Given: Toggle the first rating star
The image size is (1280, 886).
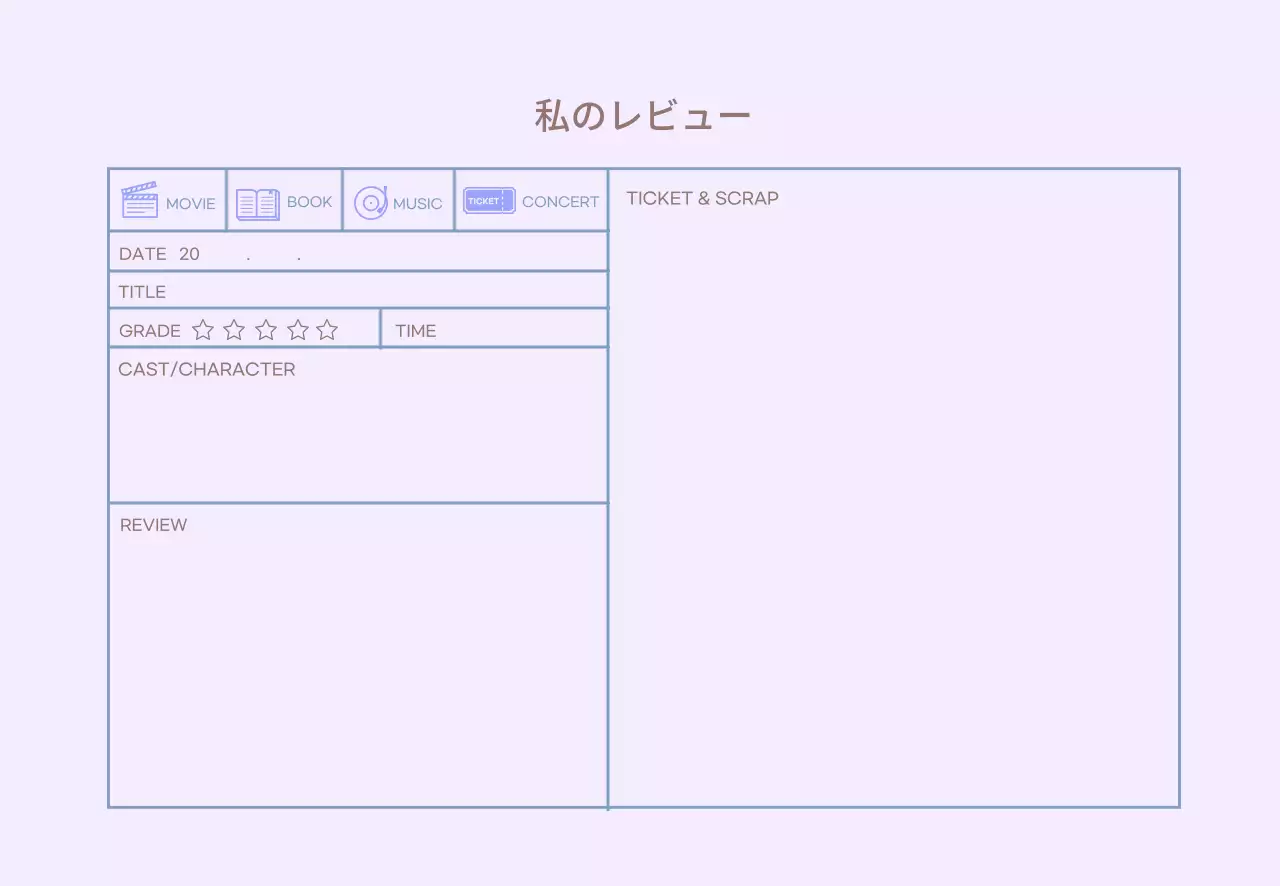Looking at the screenshot, I should pyautogui.click(x=202, y=329).
